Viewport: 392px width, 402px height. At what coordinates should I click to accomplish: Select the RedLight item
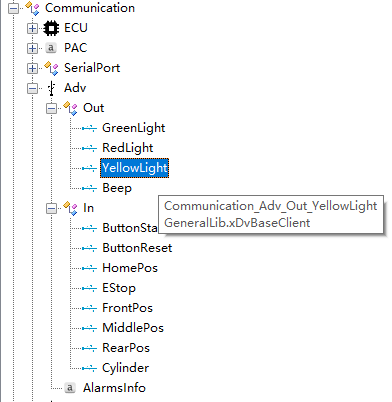[127, 148]
